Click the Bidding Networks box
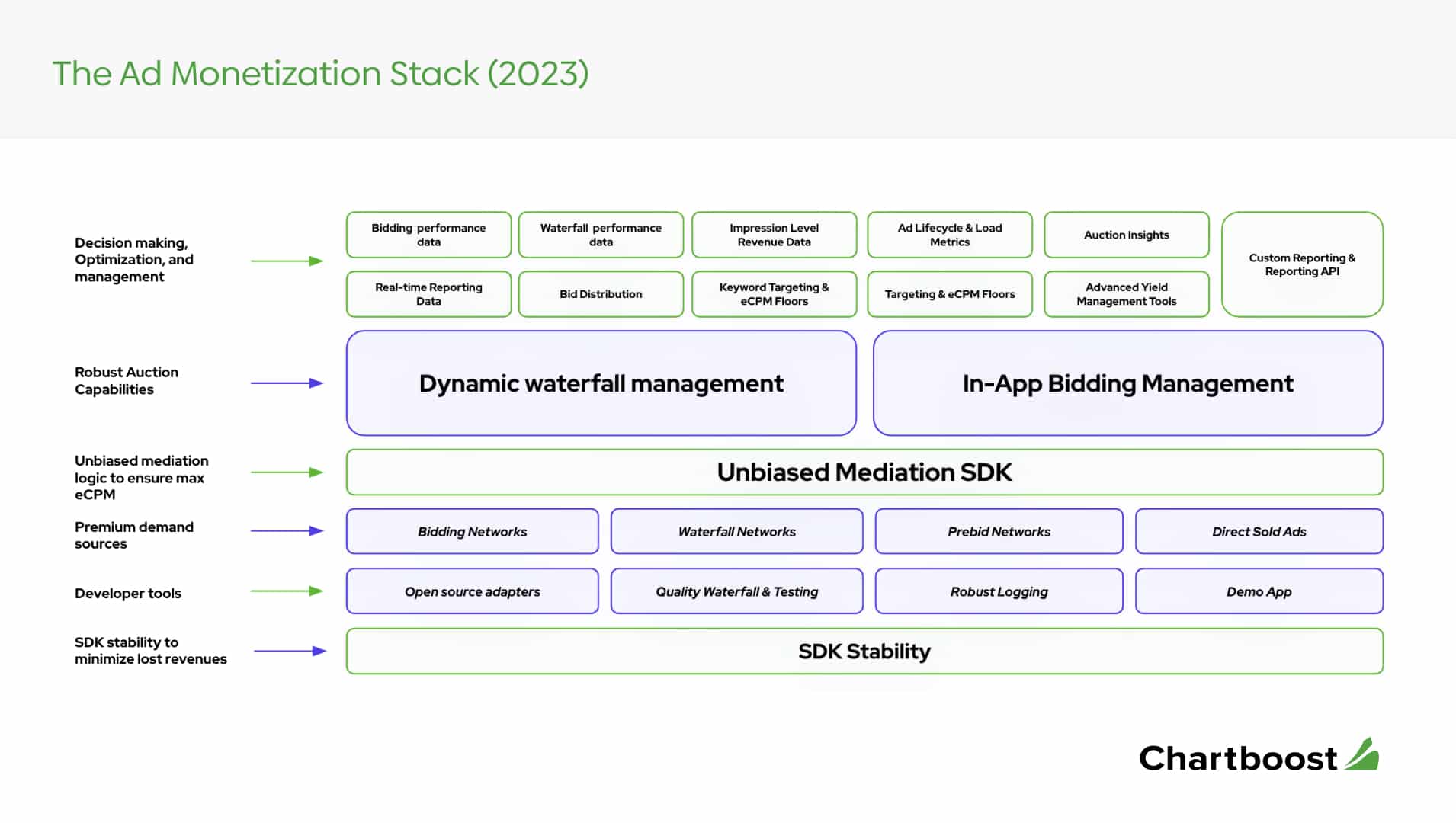The height and width of the screenshot is (823, 1456). (473, 531)
